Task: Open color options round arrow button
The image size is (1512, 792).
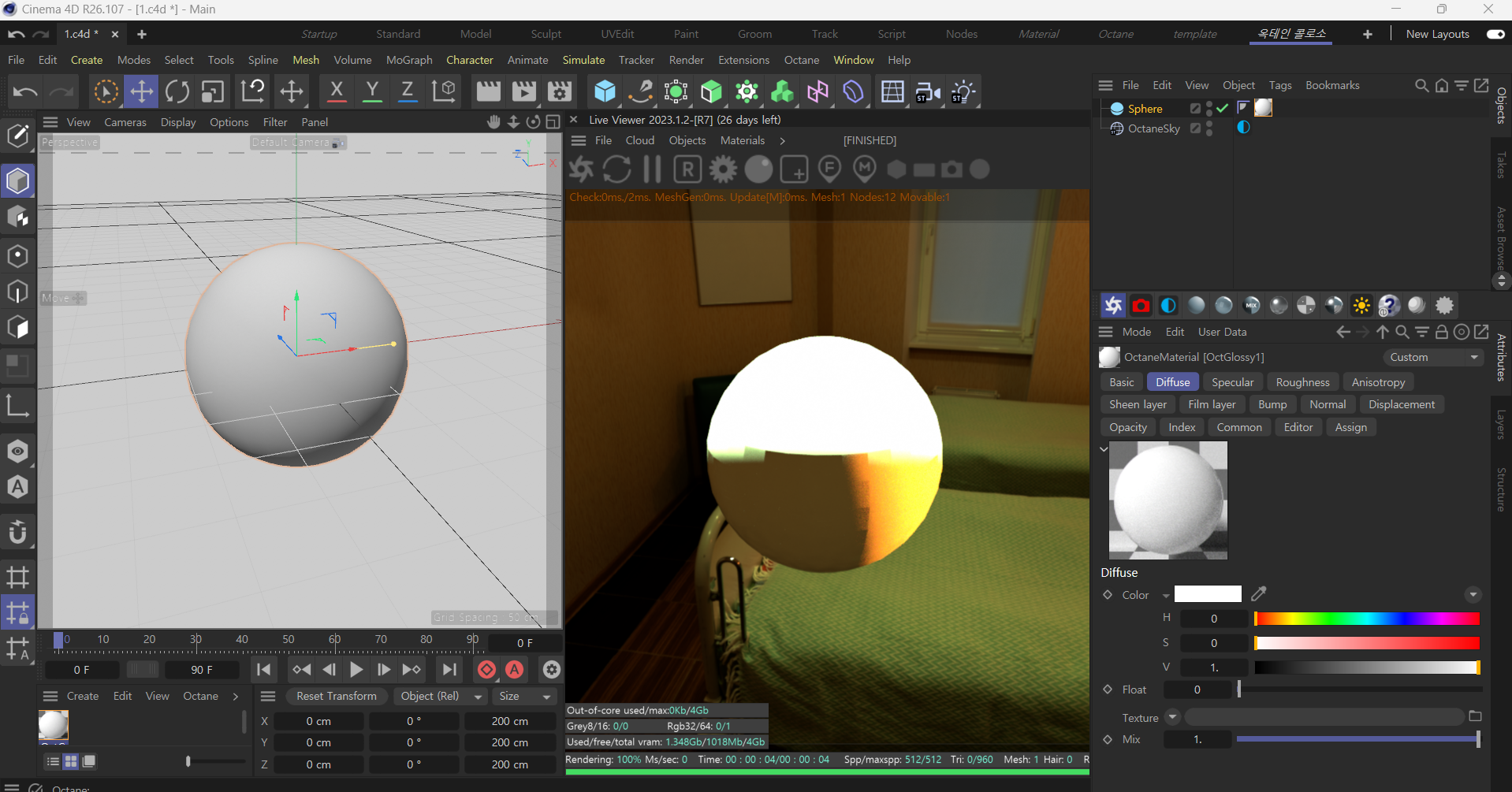Action: (x=1473, y=595)
